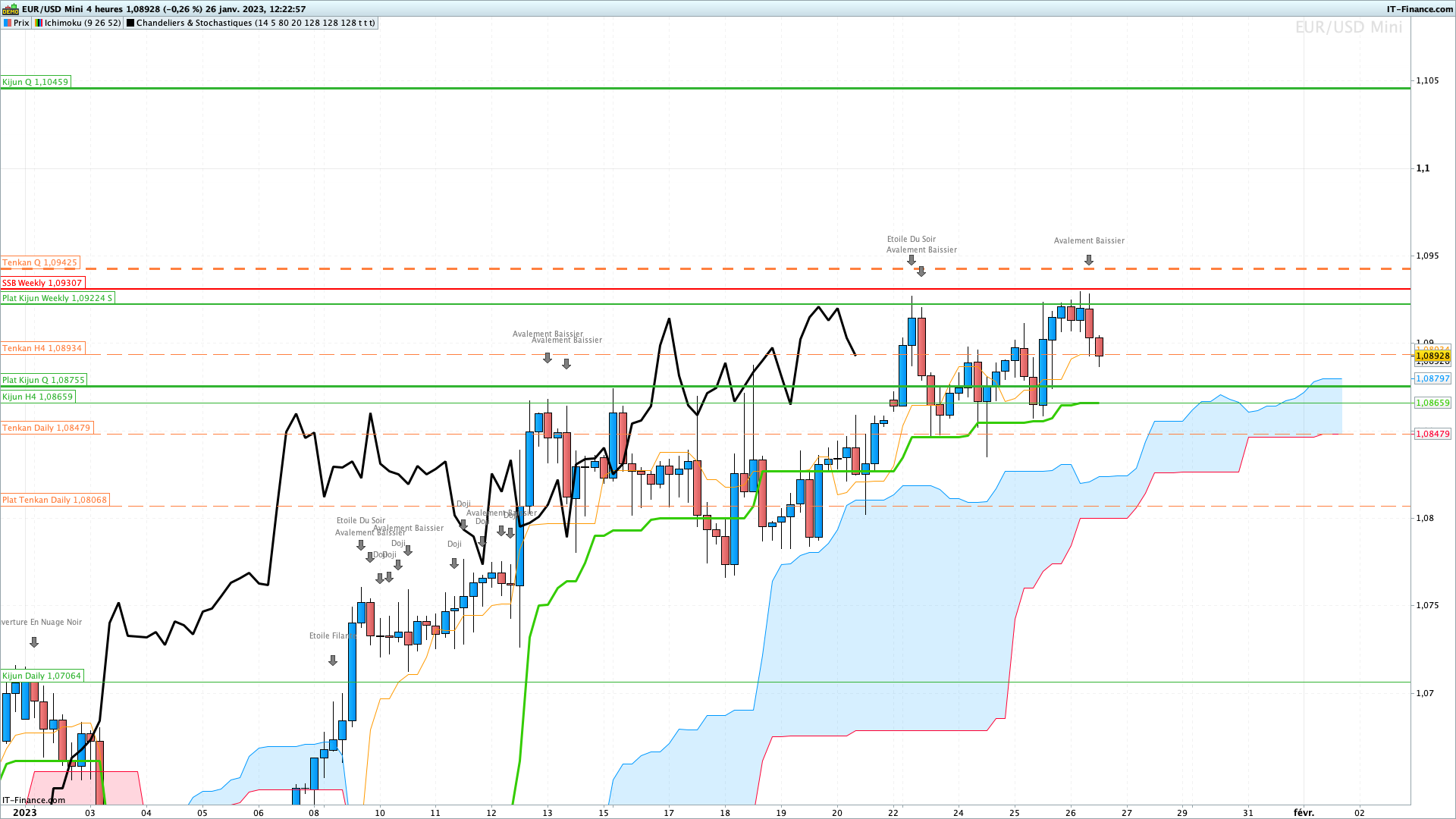Click the IT-Finance.com link at bottom left
This screenshot has width=1456, height=819.
pyautogui.click(x=33, y=800)
